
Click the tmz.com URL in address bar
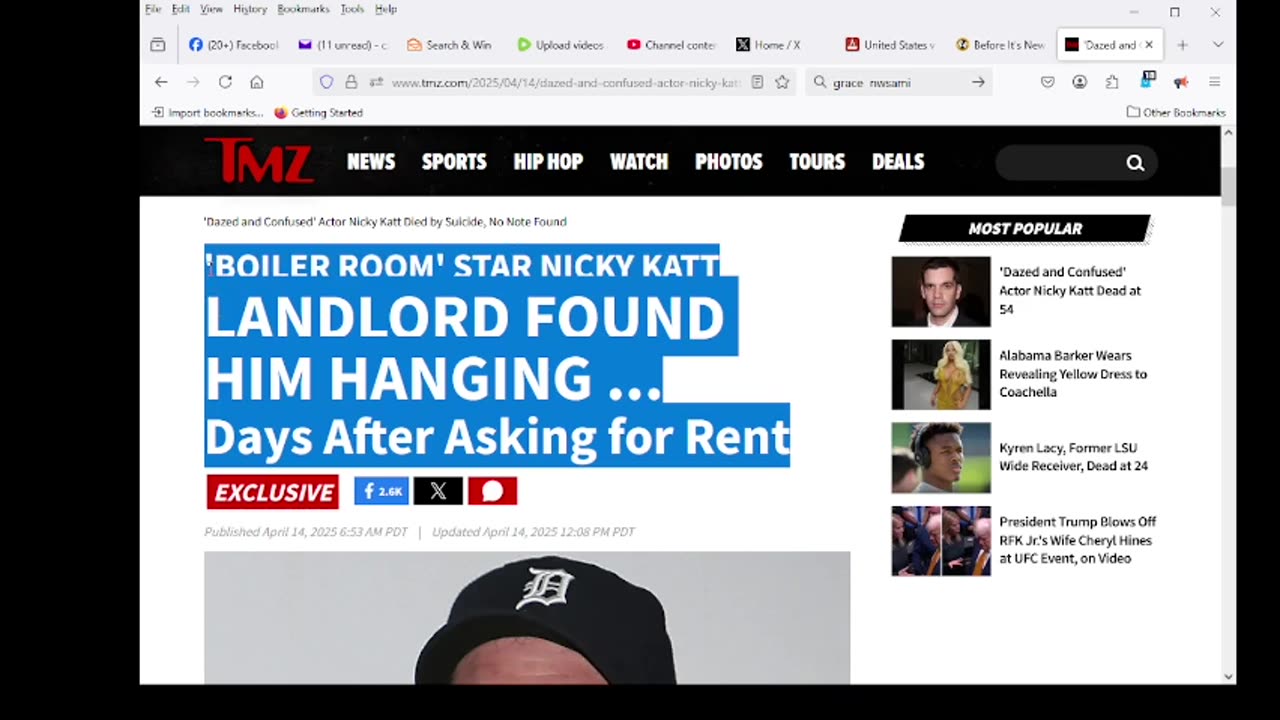pyautogui.click(x=565, y=83)
